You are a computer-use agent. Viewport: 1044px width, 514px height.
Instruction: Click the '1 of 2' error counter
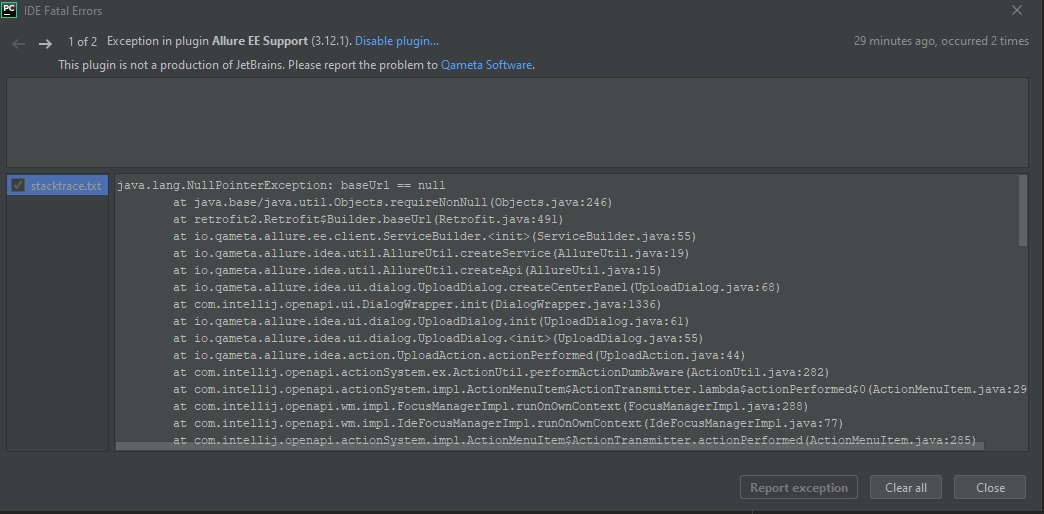click(83, 41)
